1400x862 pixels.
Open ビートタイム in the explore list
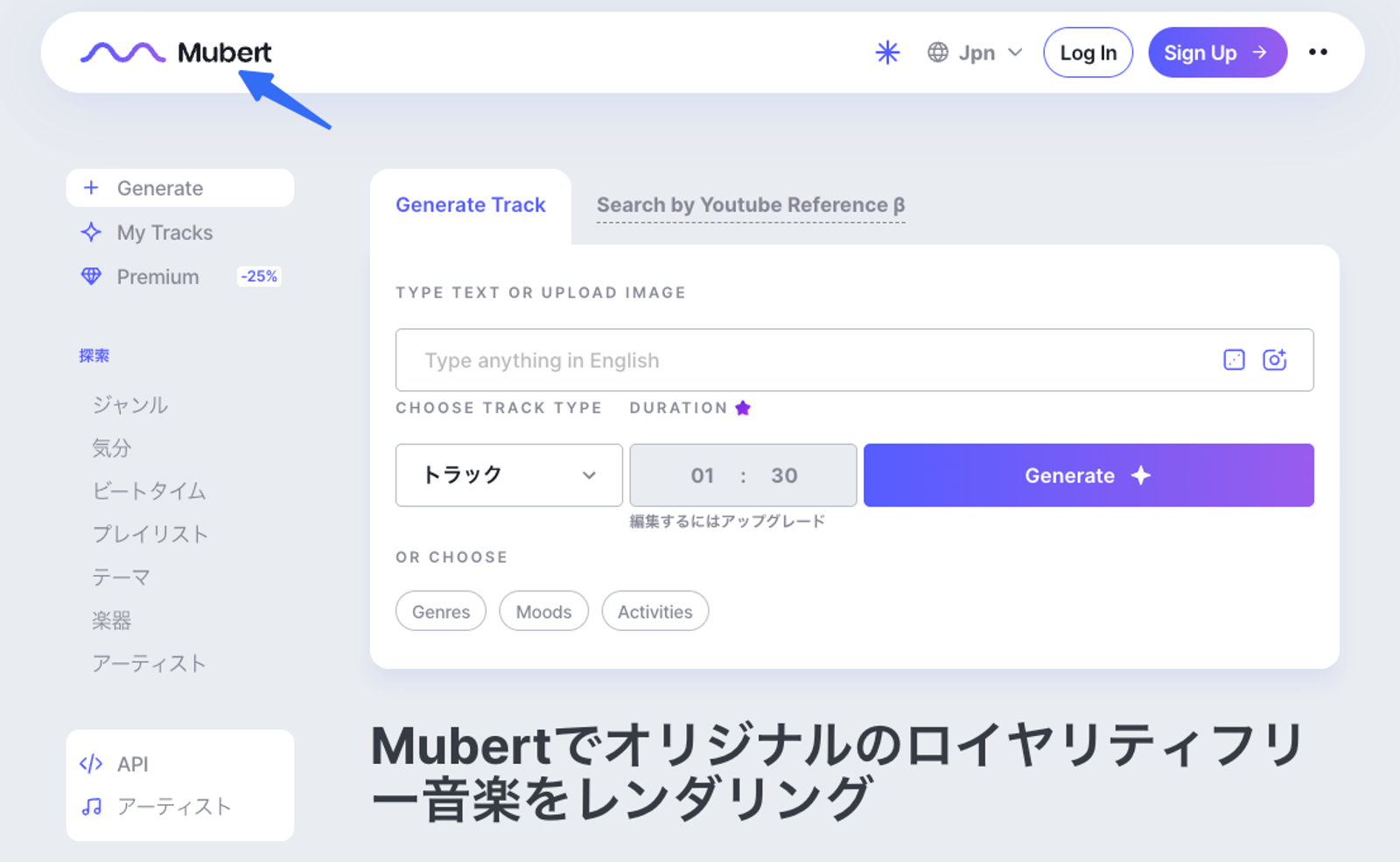pyautogui.click(x=150, y=491)
